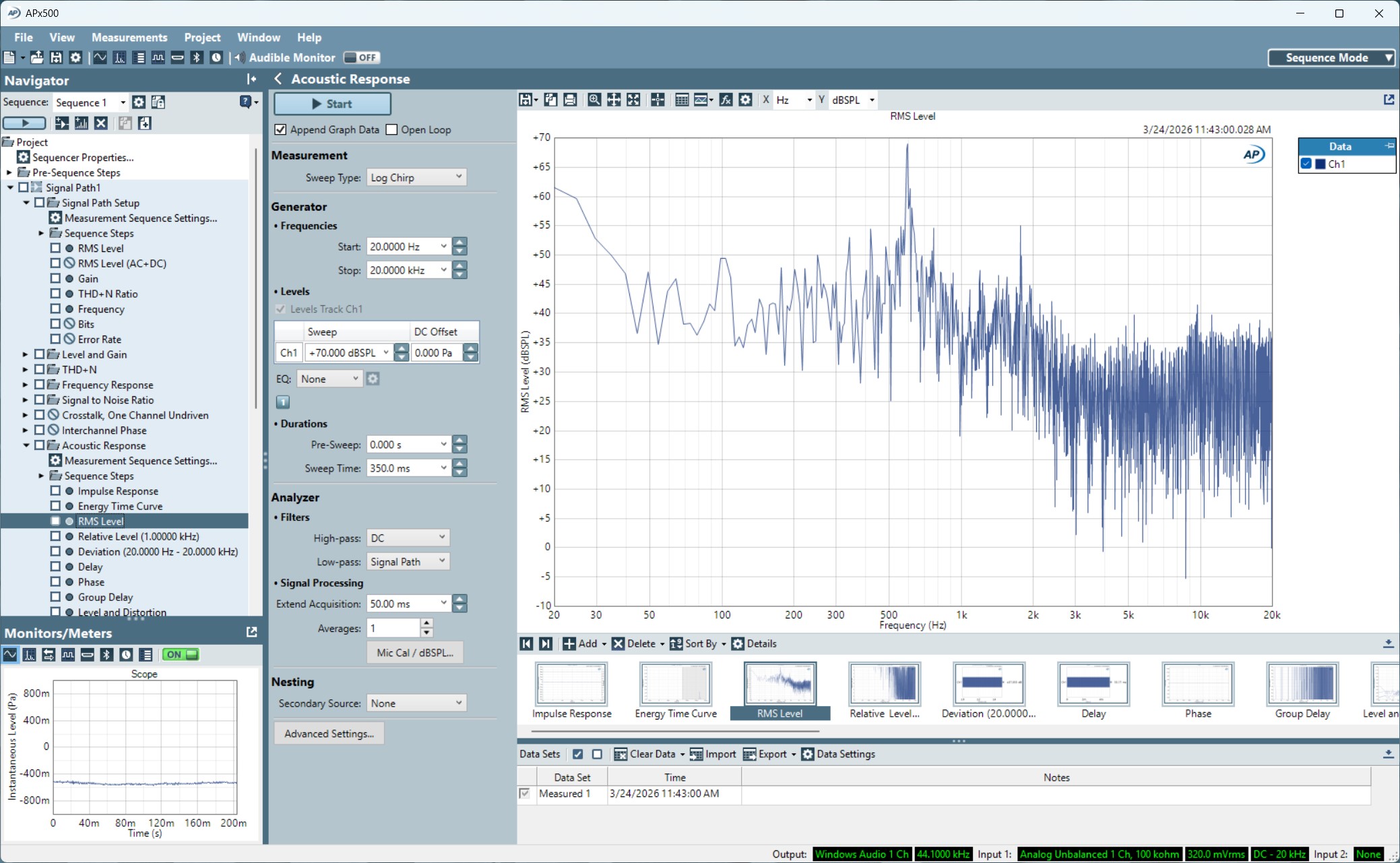Go back using the arrow beside Acoustic Response
Image resolution: width=1400 pixels, height=863 pixels.
click(x=278, y=79)
